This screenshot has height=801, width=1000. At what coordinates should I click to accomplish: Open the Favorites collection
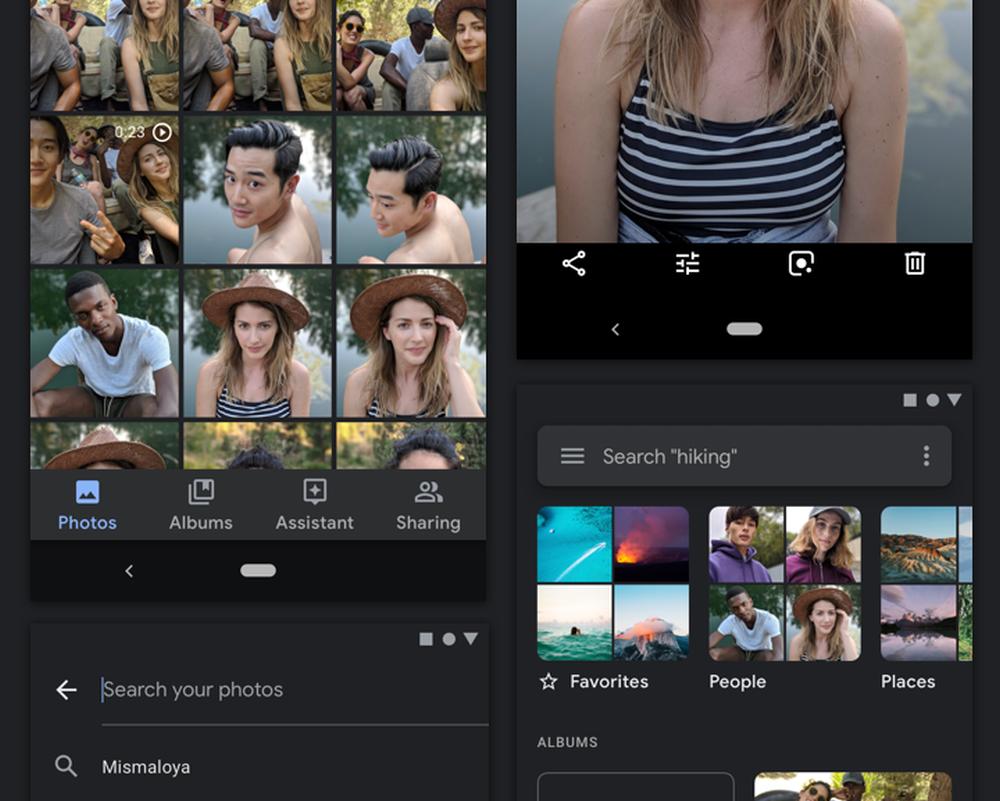pyautogui.click(x=613, y=584)
